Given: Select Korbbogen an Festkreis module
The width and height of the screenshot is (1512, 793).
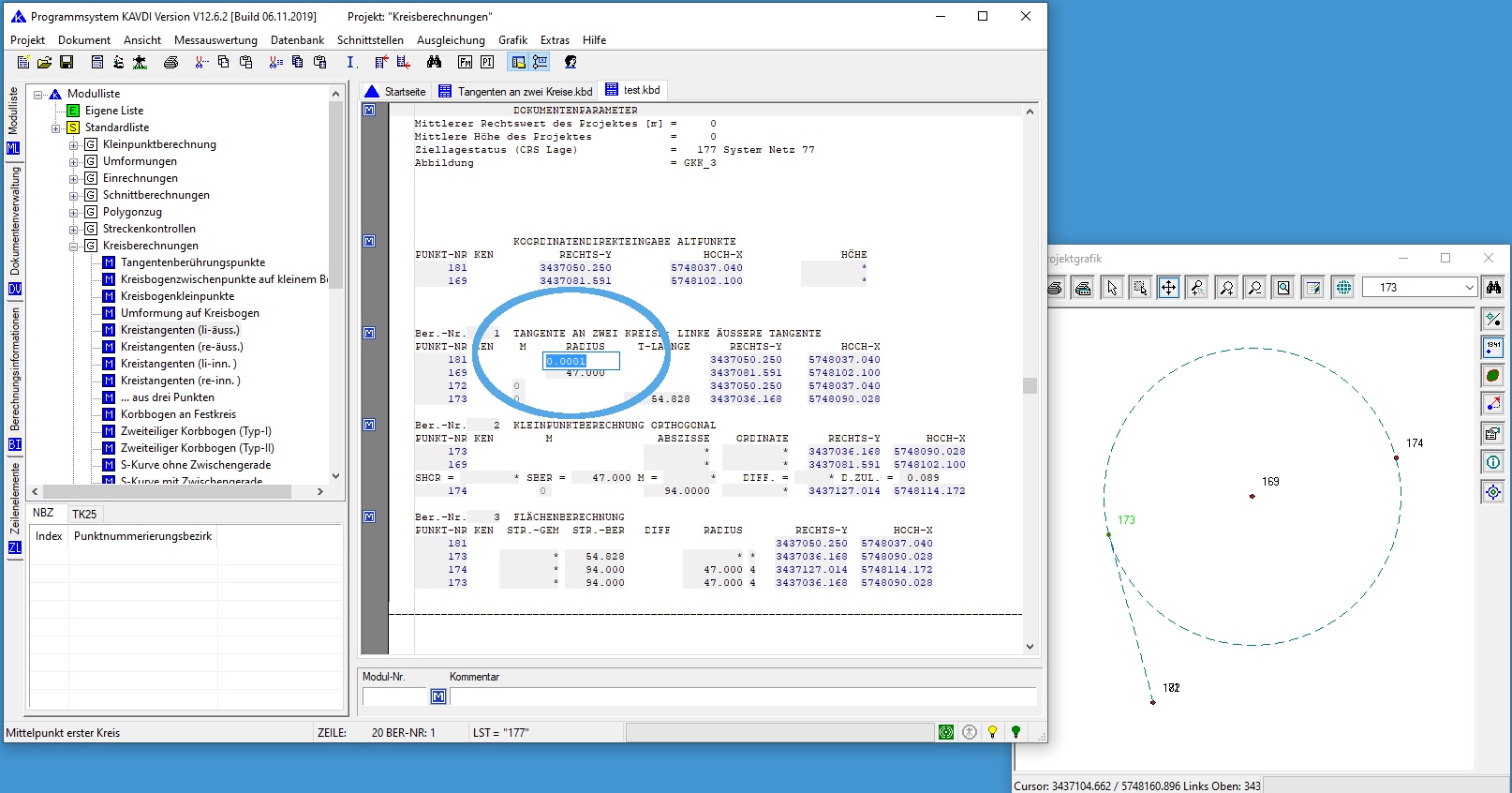Looking at the screenshot, I should [x=178, y=414].
